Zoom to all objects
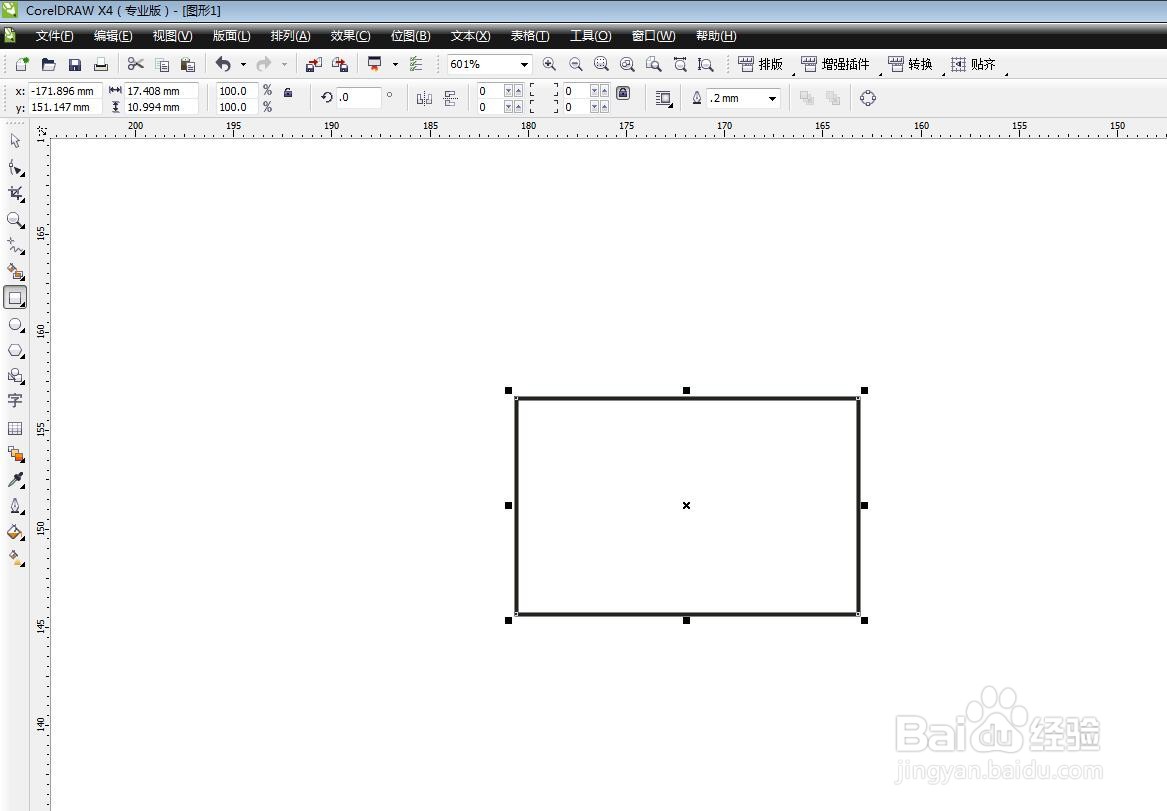Screen dimensions: 1167x811 tap(627, 65)
